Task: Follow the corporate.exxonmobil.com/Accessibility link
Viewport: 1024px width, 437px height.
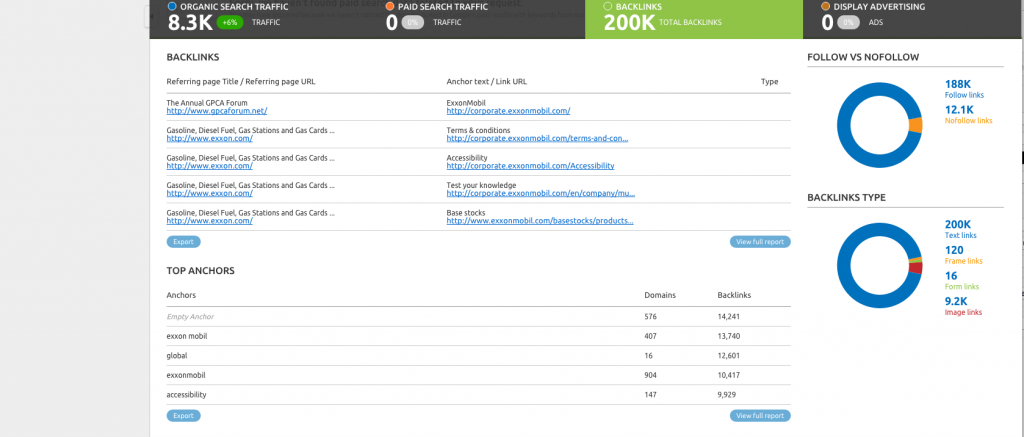Action: pyautogui.click(x=530, y=166)
